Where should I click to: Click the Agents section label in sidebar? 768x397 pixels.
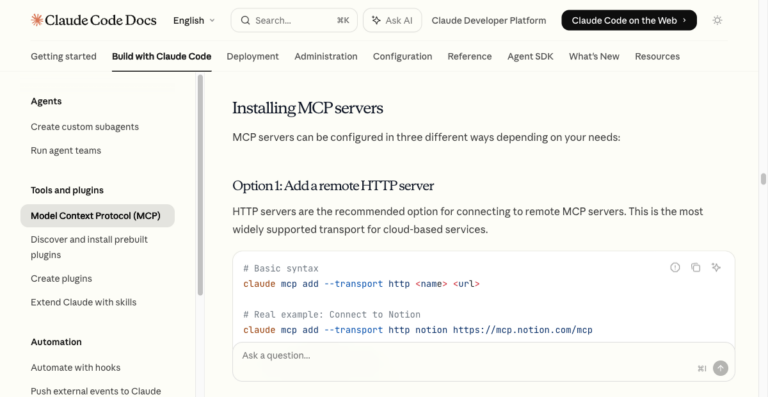(x=46, y=101)
